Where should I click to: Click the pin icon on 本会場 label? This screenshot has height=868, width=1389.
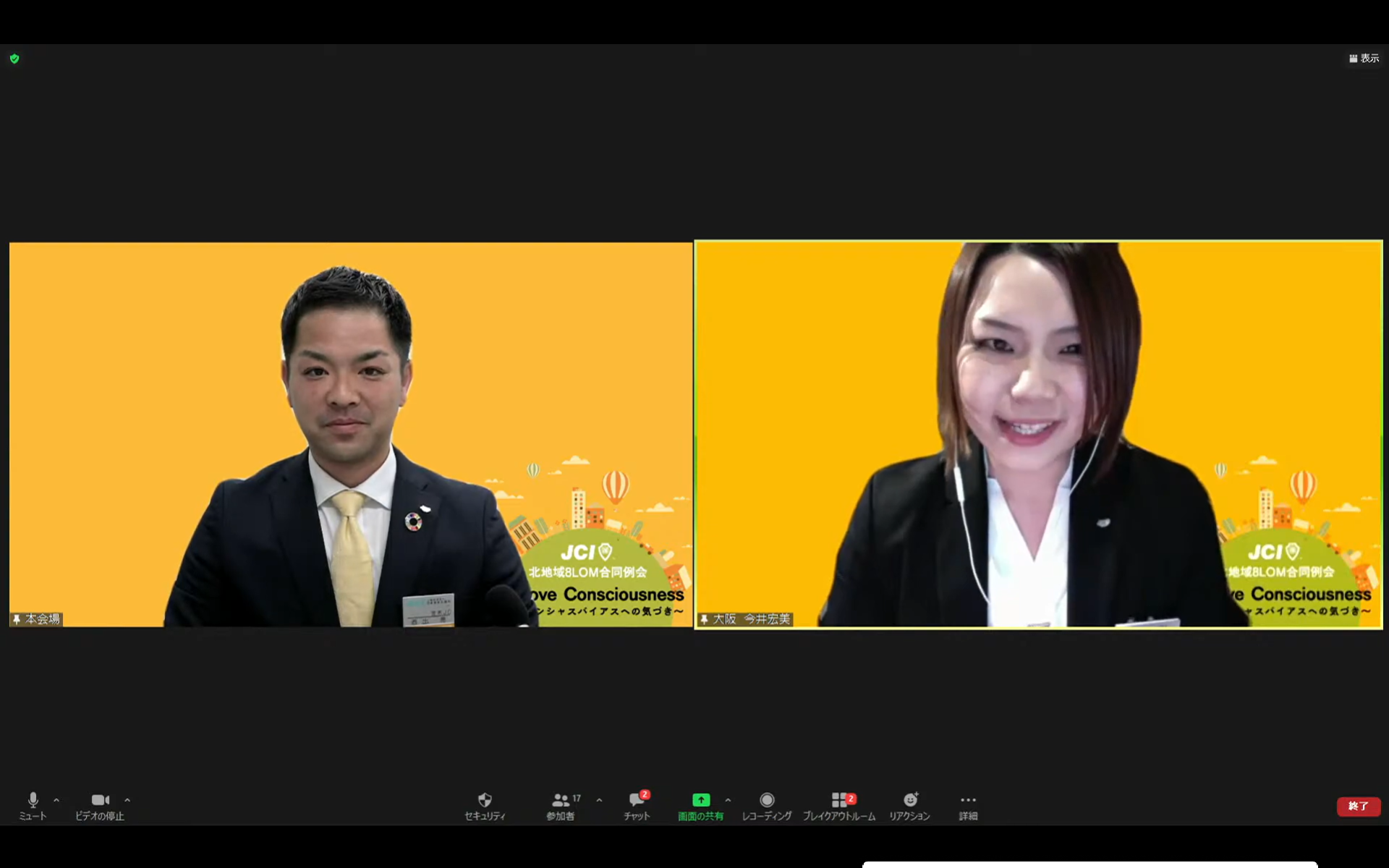click(x=17, y=619)
